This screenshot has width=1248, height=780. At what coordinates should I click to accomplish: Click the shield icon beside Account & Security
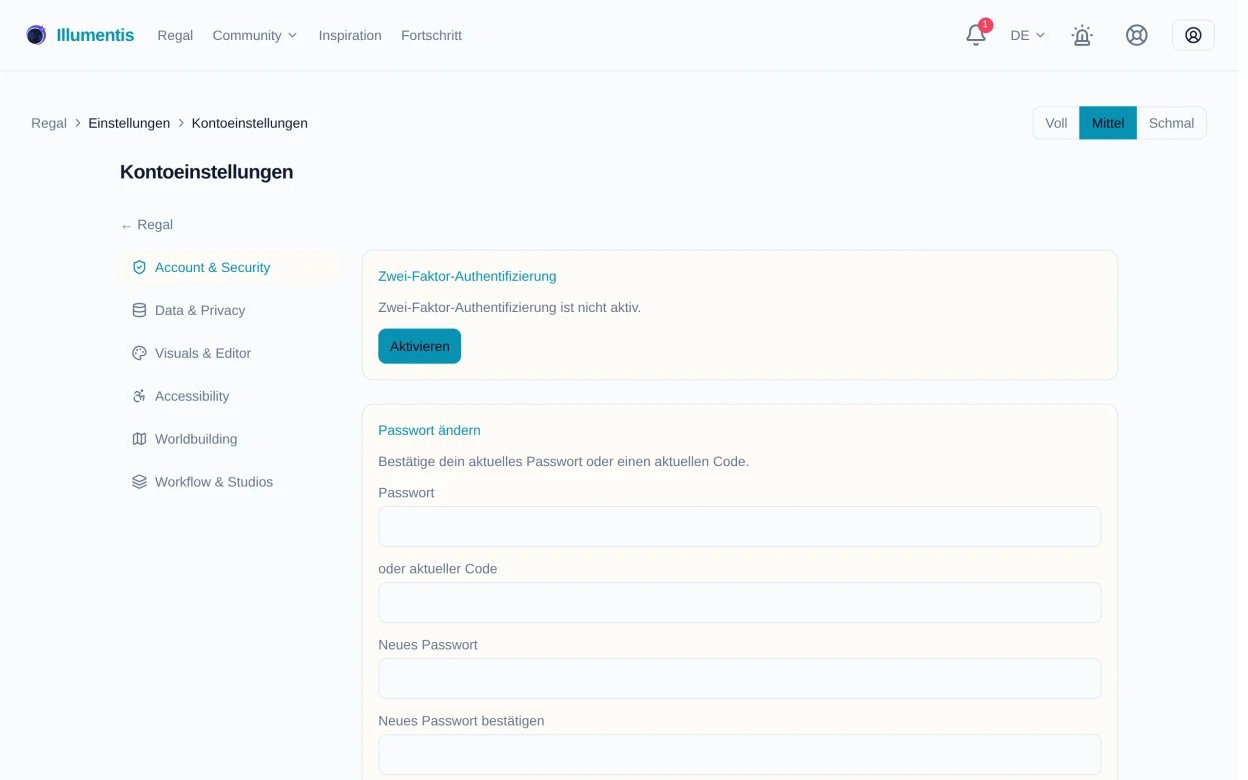pos(139,267)
